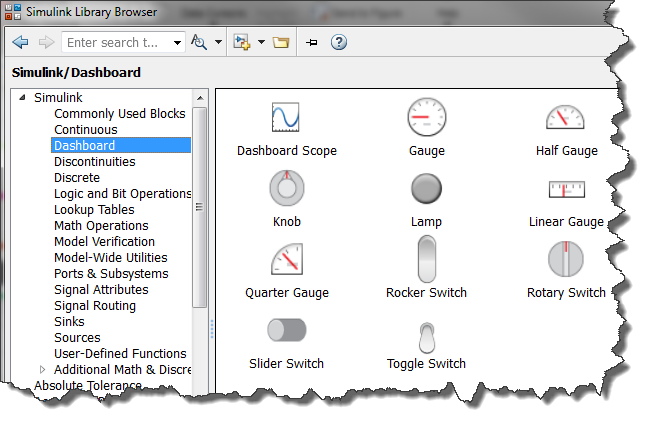Select the Gauge block icon

[426, 118]
